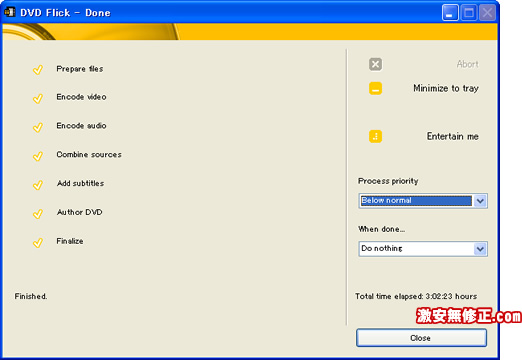Click the checkmark beside Encode video
This screenshot has width=522, height=360.
(x=38, y=98)
